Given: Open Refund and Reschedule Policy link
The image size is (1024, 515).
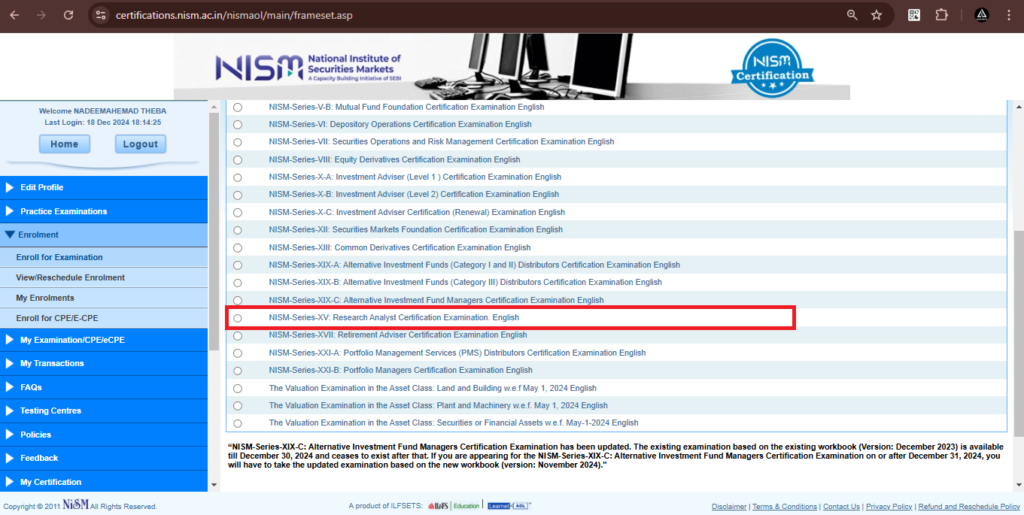Looking at the screenshot, I should (969, 507).
